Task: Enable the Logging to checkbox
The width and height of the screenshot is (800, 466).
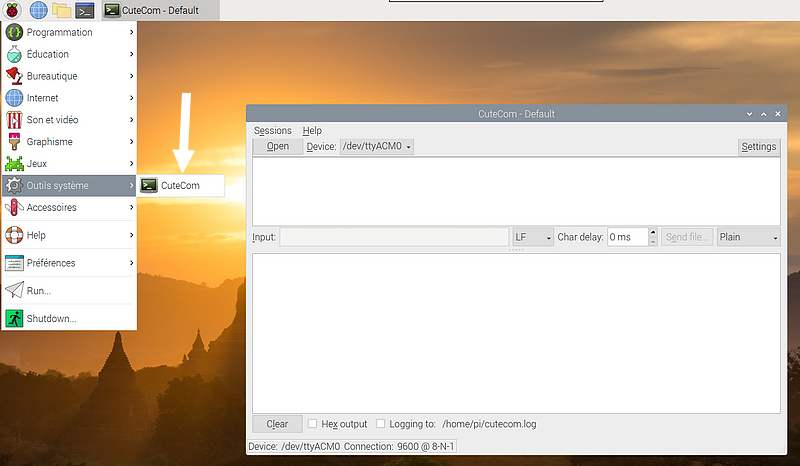Action: [x=380, y=424]
